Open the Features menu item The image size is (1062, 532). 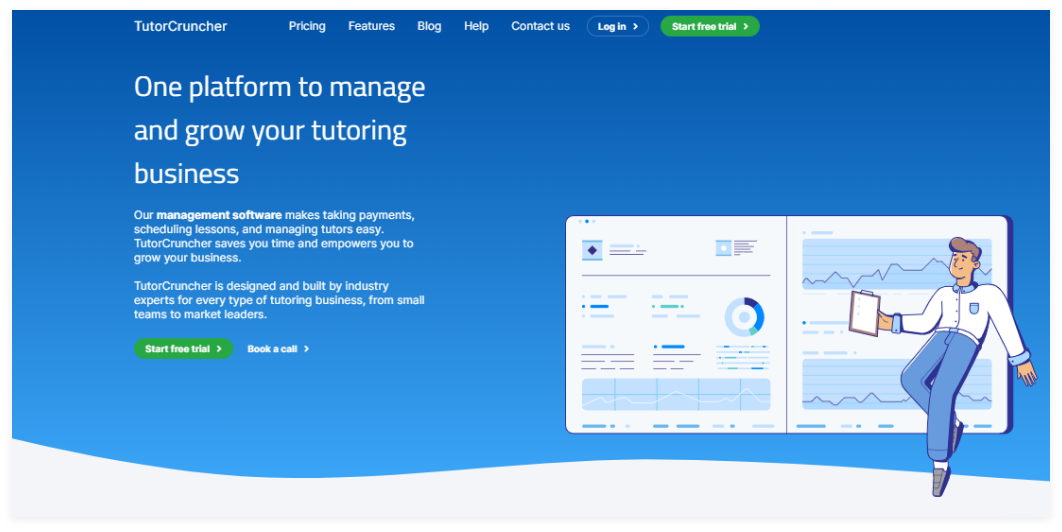pyautogui.click(x=371, y=26)
